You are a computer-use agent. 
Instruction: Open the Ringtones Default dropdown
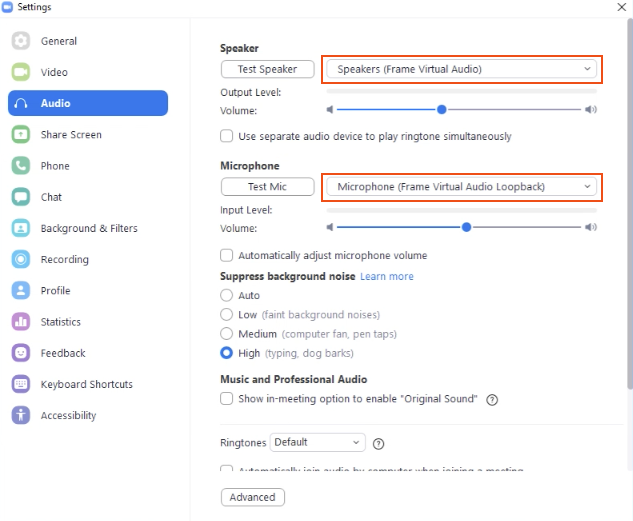pyautogui.click(x=318, y=443)
